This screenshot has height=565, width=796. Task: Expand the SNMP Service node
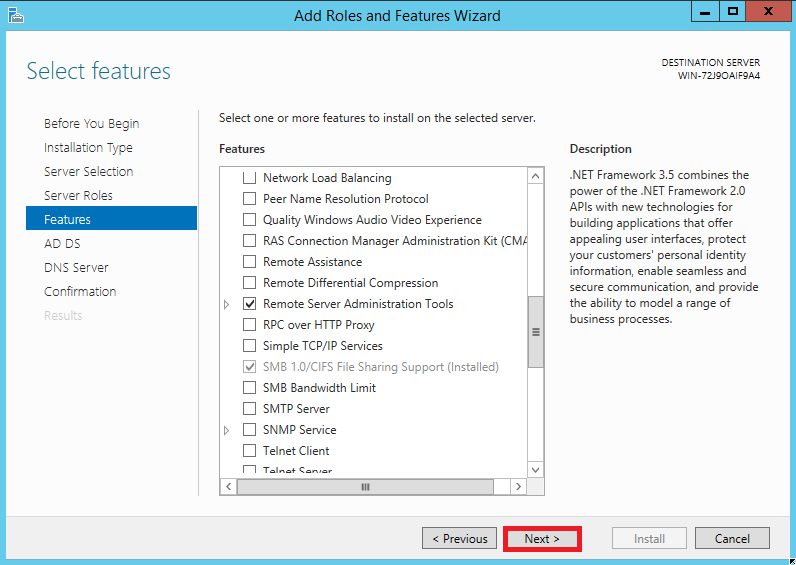(226, 430)
